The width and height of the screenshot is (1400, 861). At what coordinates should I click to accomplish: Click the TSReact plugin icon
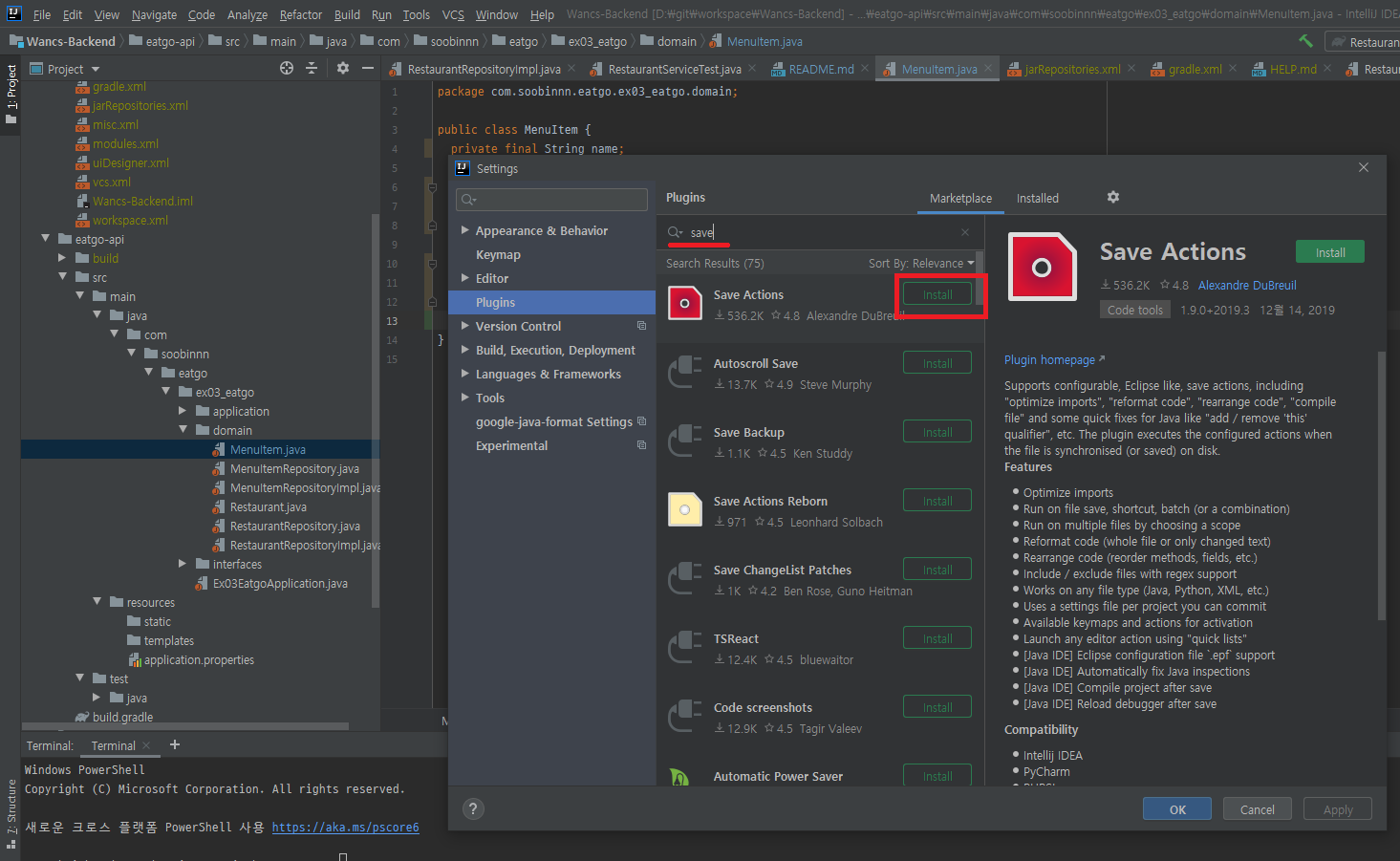[685, 647]
